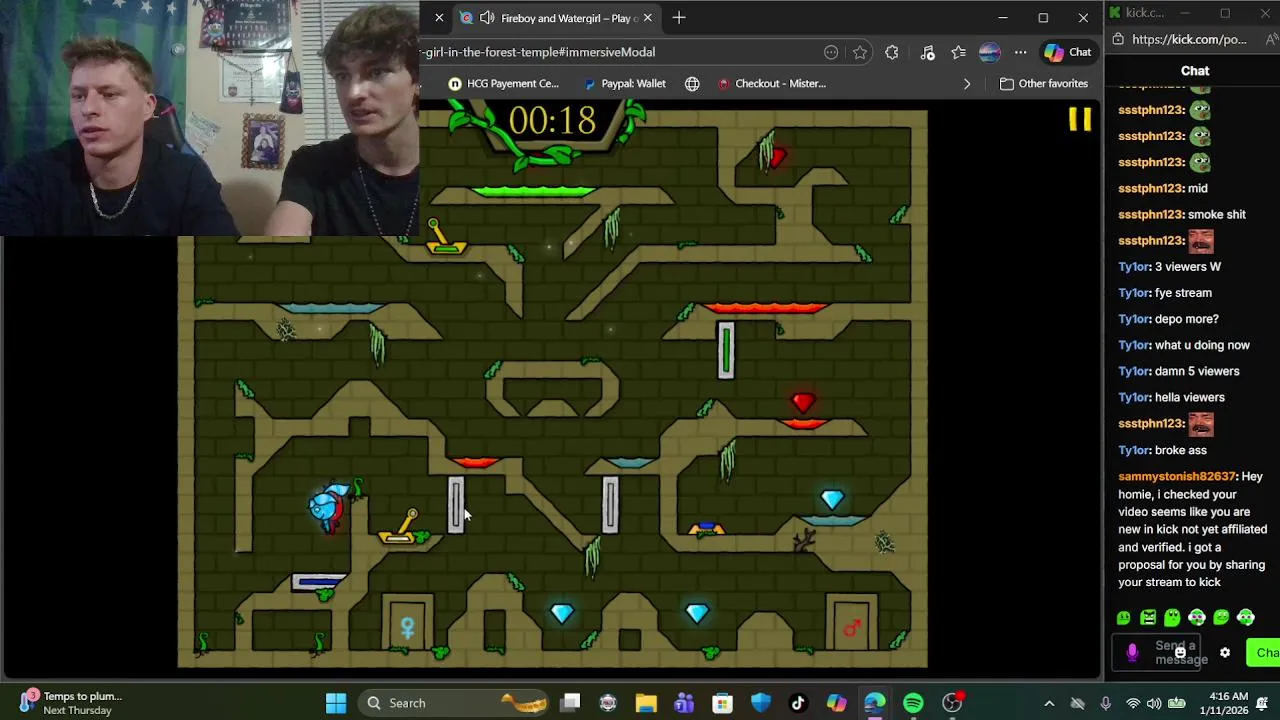Select the tall green ghost emote
1280x720 pixels.
[x=1172, y=618]
